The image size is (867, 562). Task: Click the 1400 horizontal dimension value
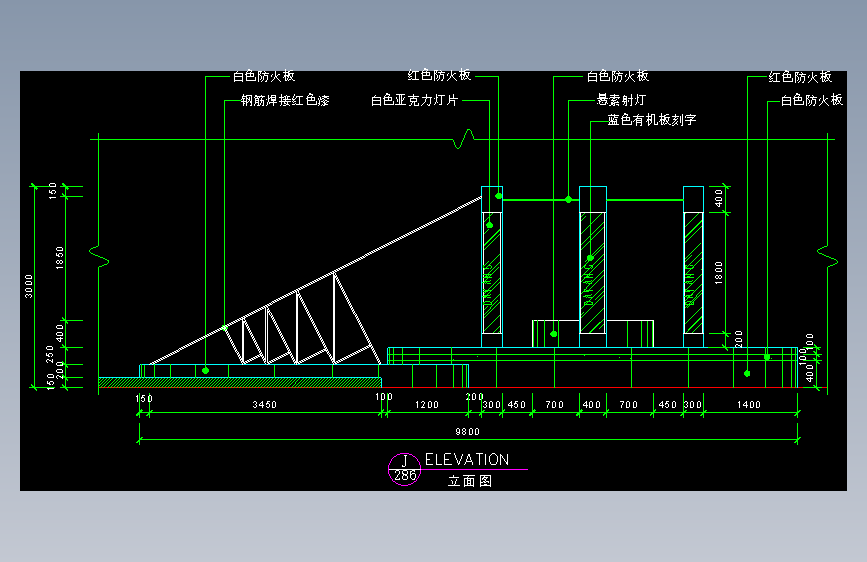pyautogui.click(x=749, y=405)
